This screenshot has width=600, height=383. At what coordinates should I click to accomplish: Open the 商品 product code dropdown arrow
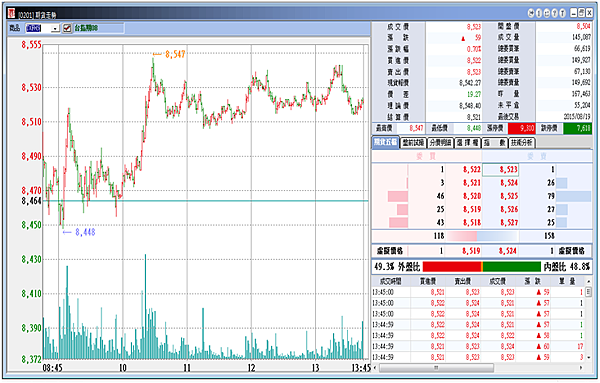point(56,29)
